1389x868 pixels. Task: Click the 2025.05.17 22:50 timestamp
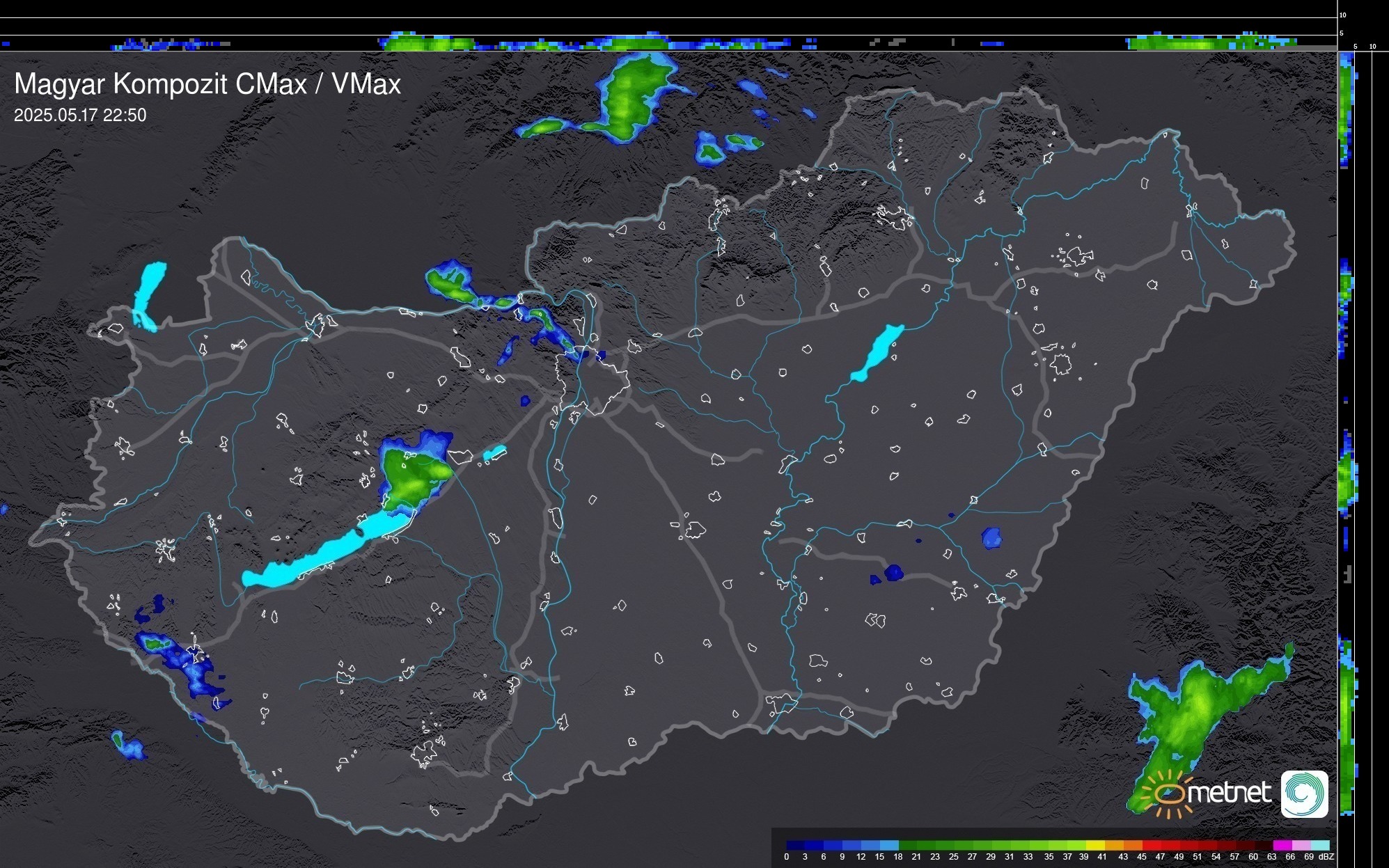point(80,116)
